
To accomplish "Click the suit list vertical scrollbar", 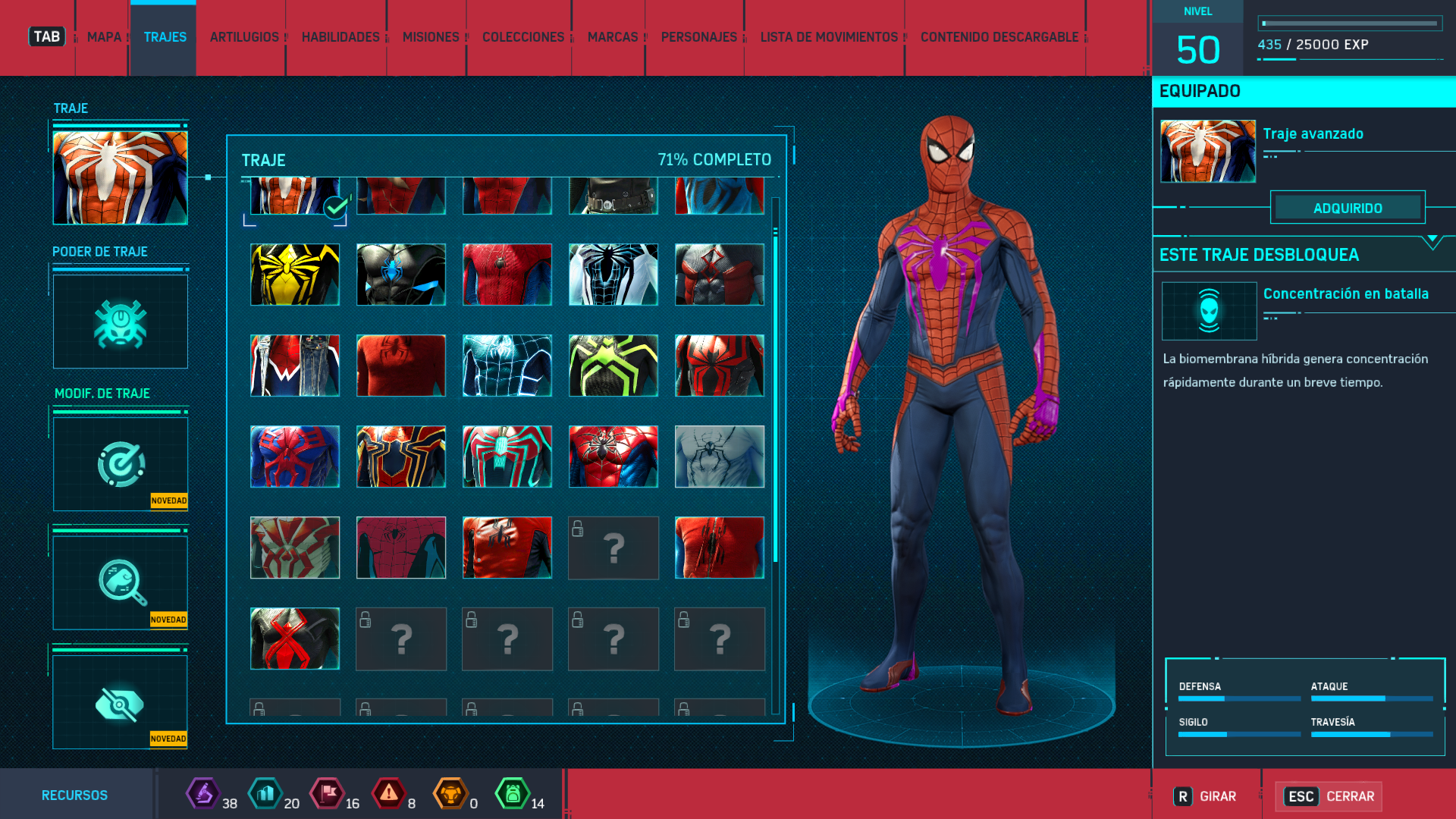I will (775, 394).
